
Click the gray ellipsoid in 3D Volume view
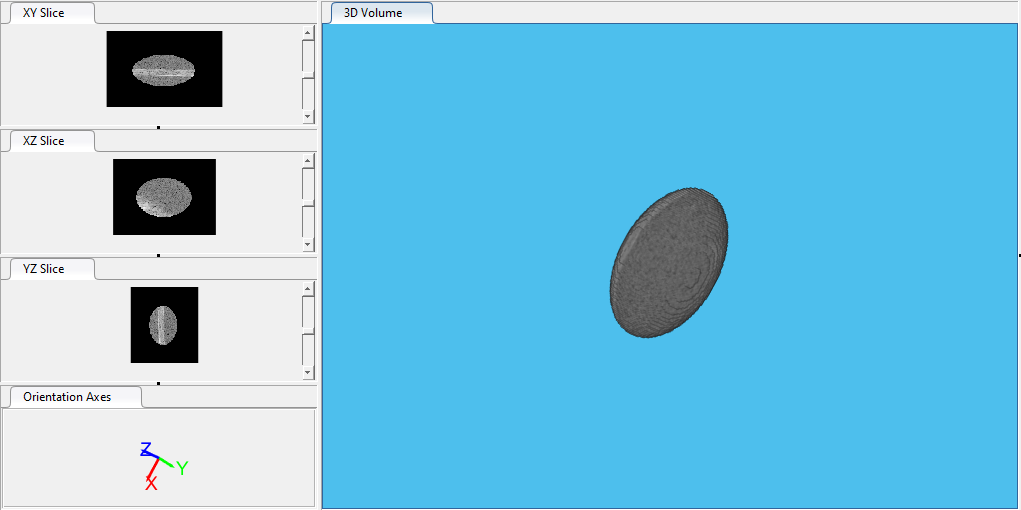coord(669,262)
